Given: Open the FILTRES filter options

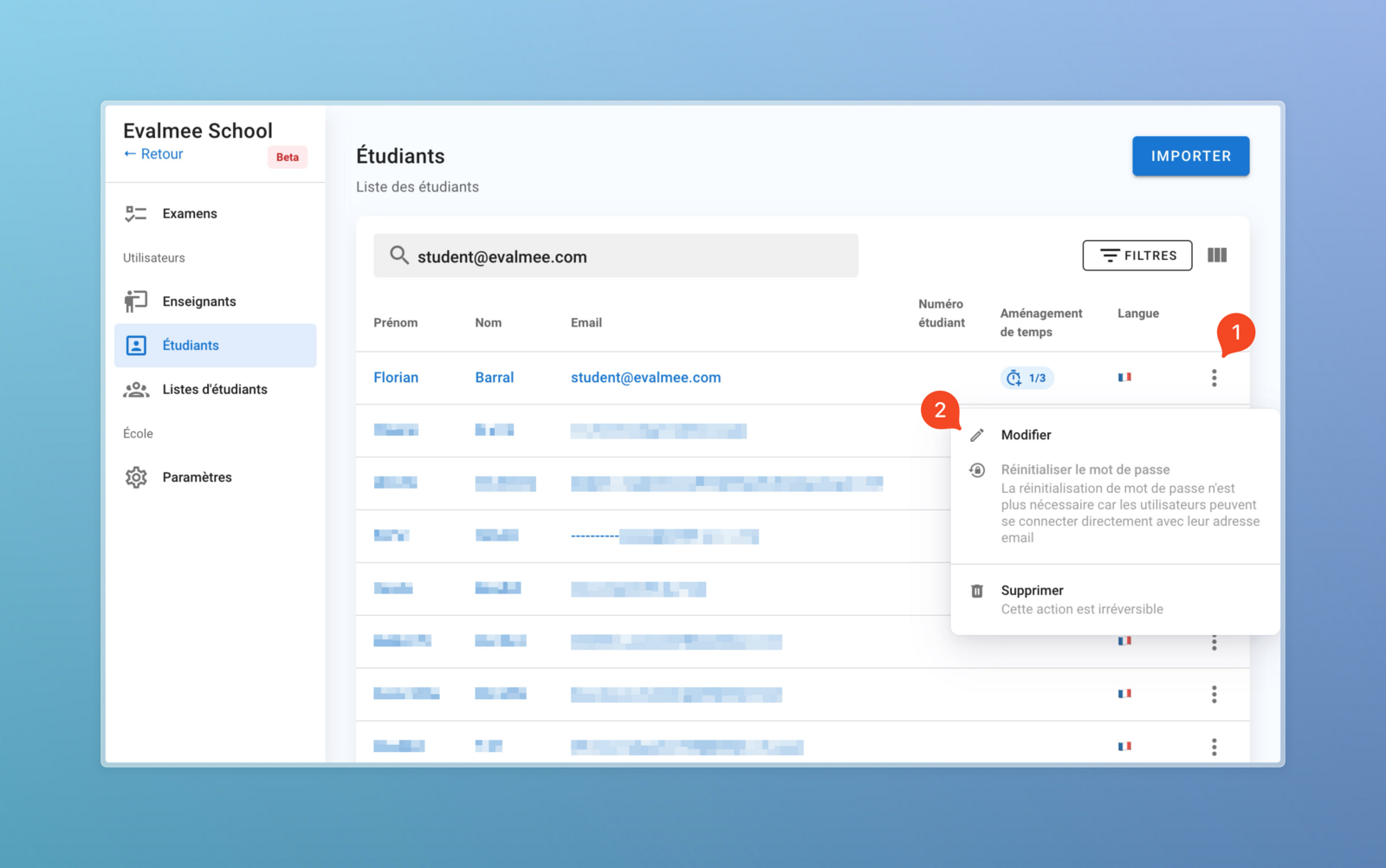Looking at the screenshot, I should click(1137, 256).
